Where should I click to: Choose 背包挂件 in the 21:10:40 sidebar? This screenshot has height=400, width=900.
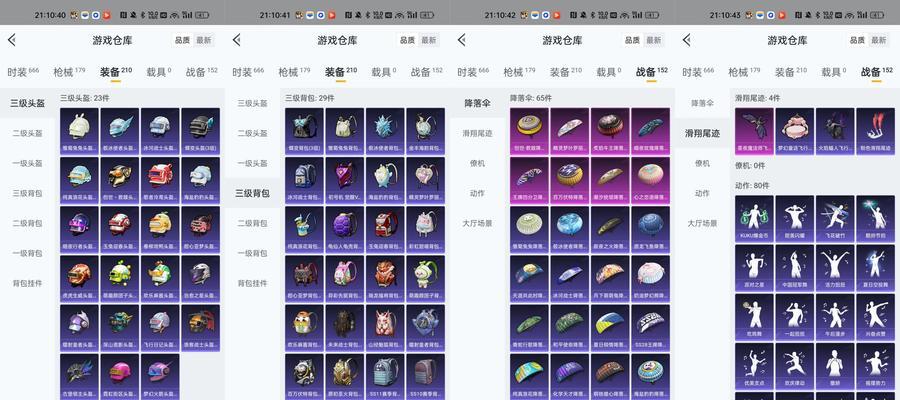coord(28,283)
